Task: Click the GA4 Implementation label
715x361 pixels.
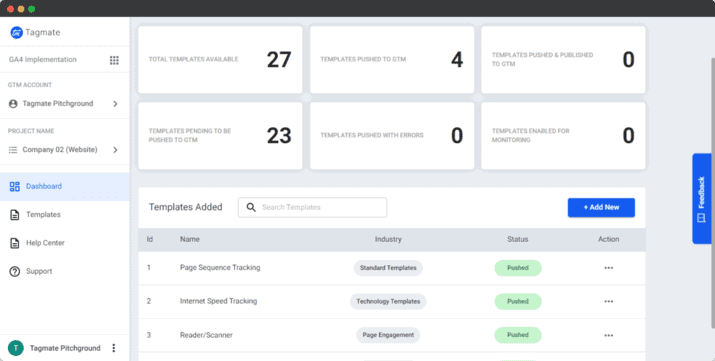Action: pos(43,60)
